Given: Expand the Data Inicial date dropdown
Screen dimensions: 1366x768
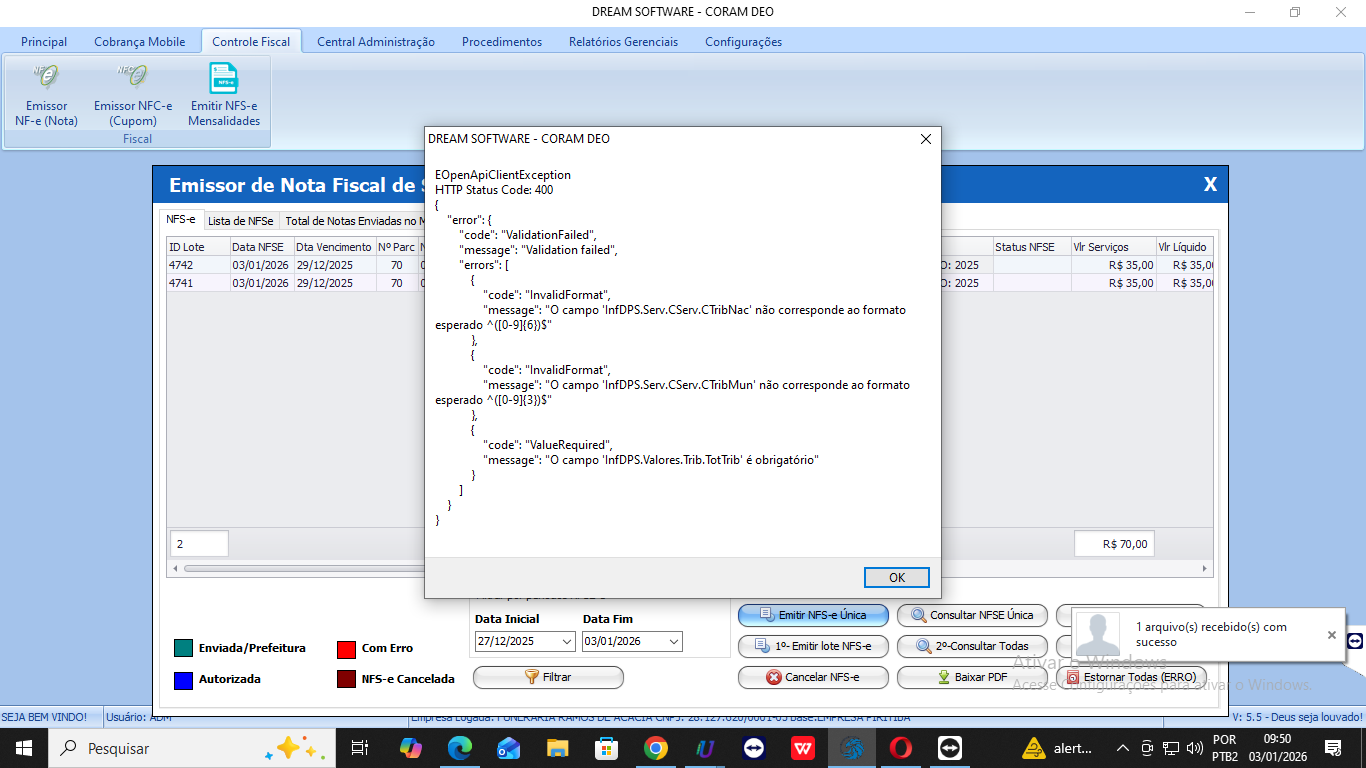Looking at the screenshot, I should (567, 642).
